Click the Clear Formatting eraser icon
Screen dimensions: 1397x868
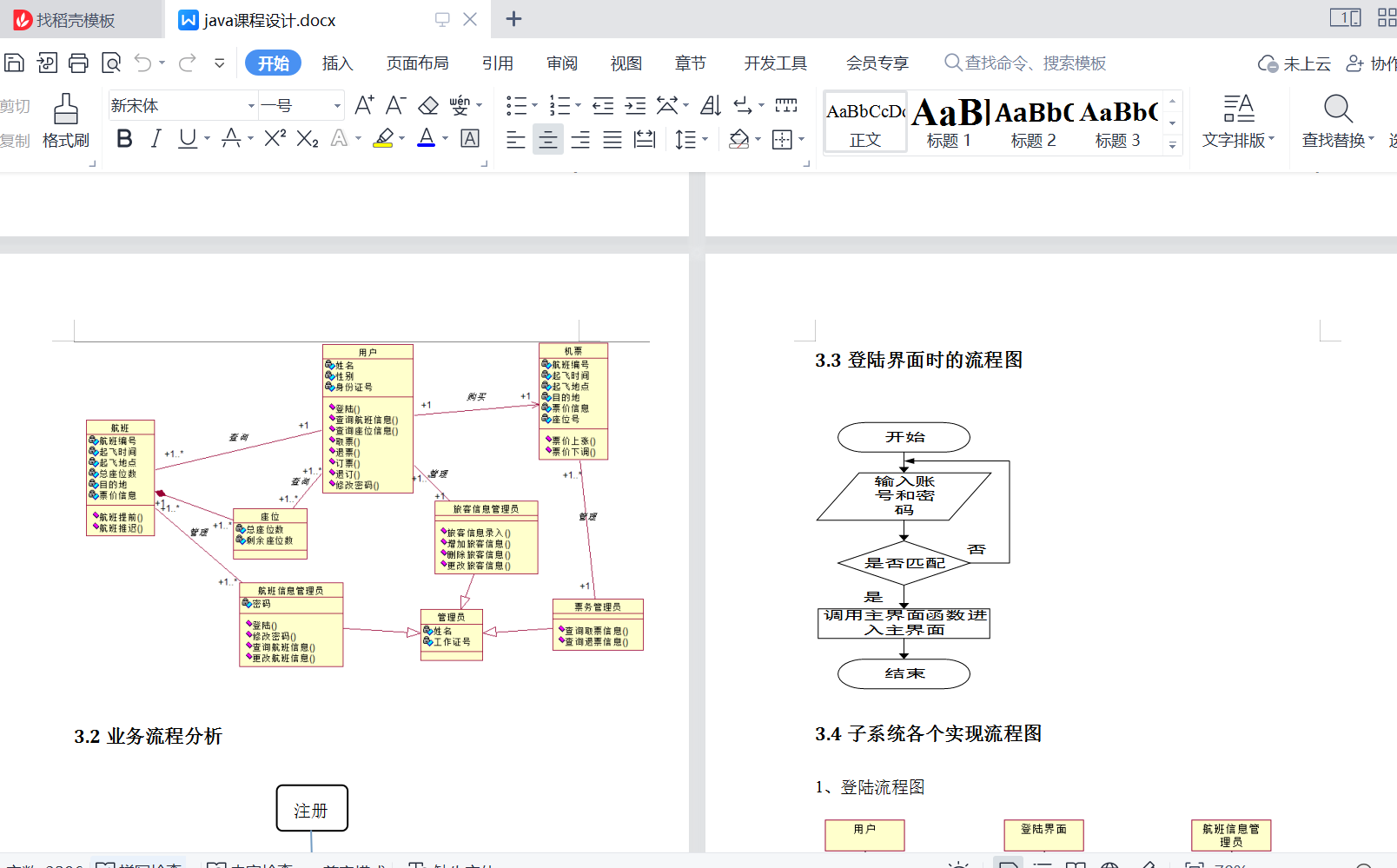click(x=428, y=105)
